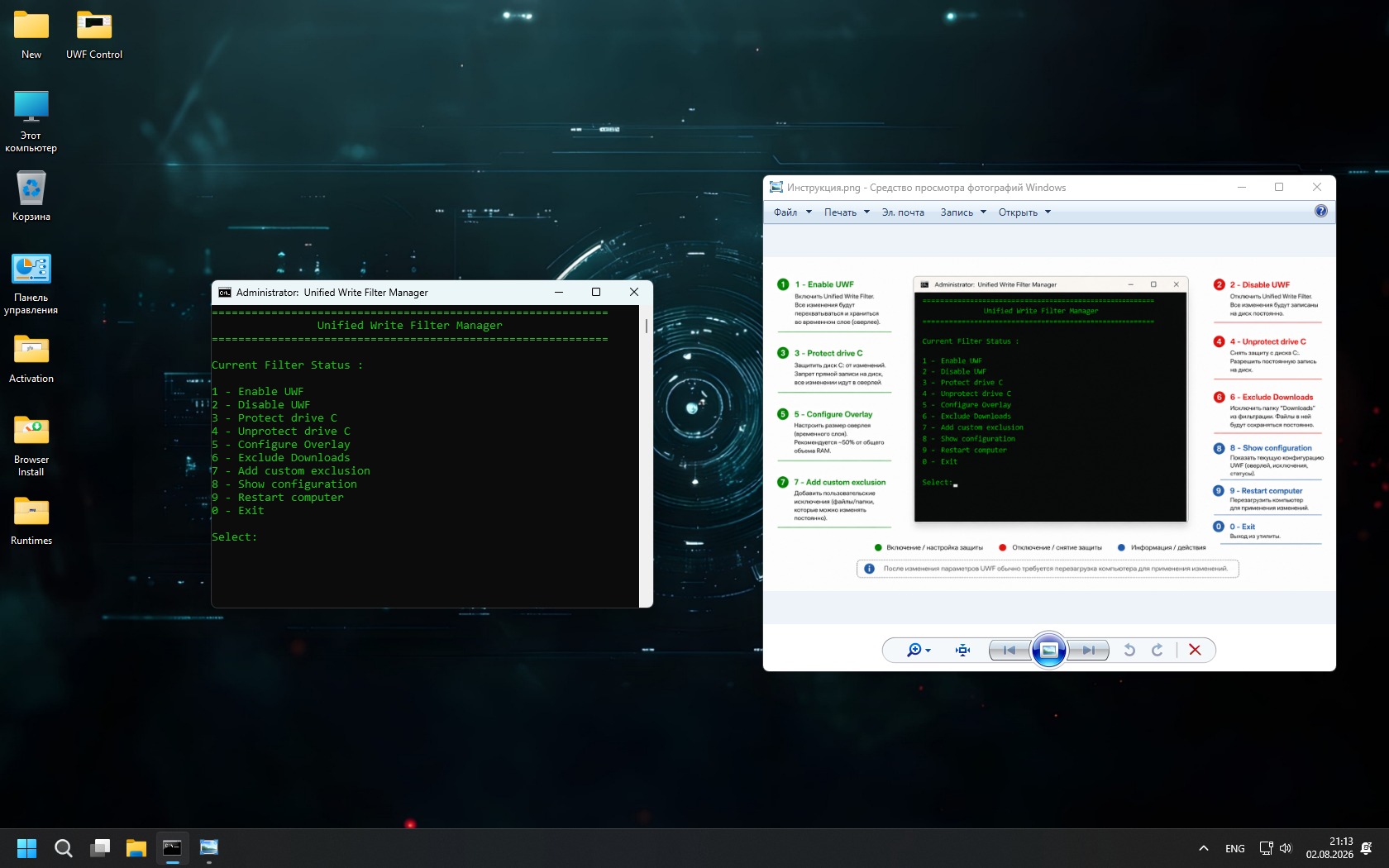Select the Browser Install desktop folder
This screenshot has height=868, width=1389.
31,446
